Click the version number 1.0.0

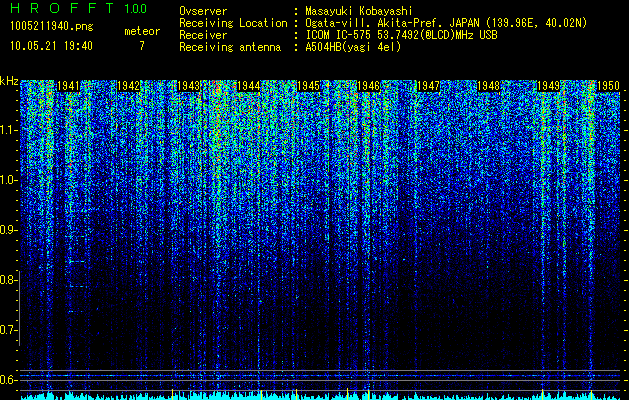click(136, 9)
